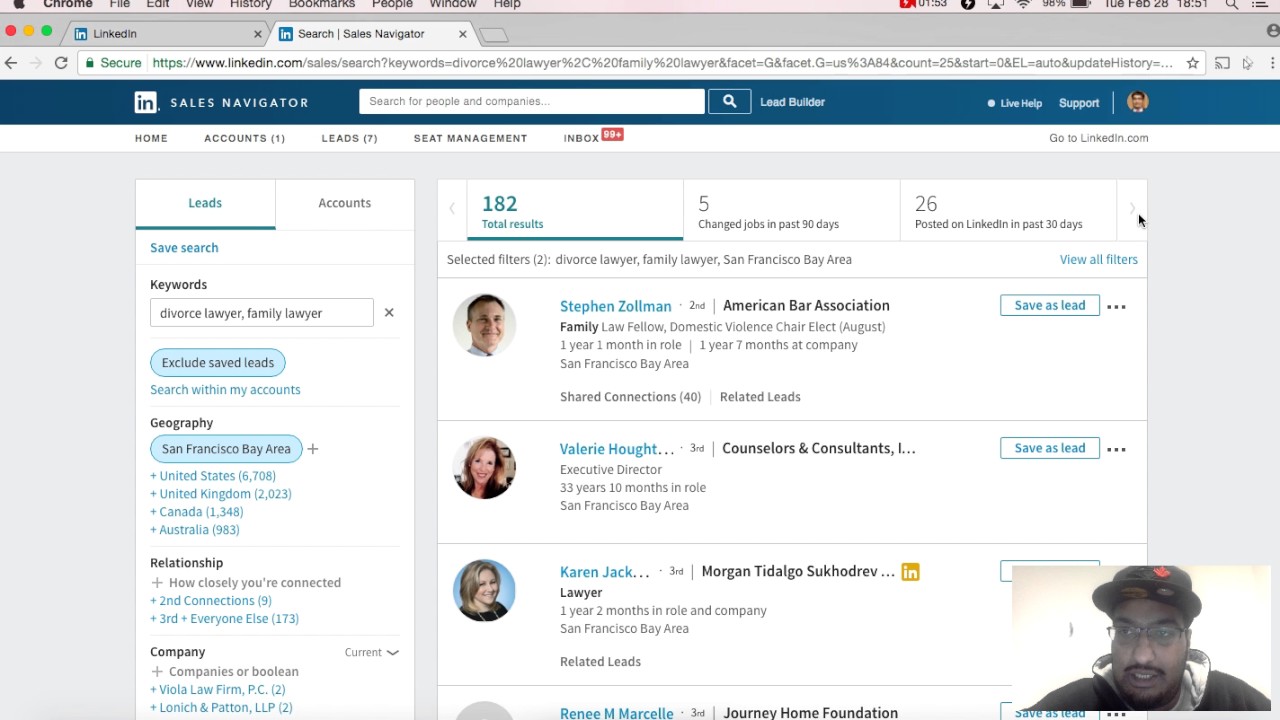Screen dimensions: 1280x720
Task: Open ACCOUNTS (1) in the navigation
Action: click(245, 138)
